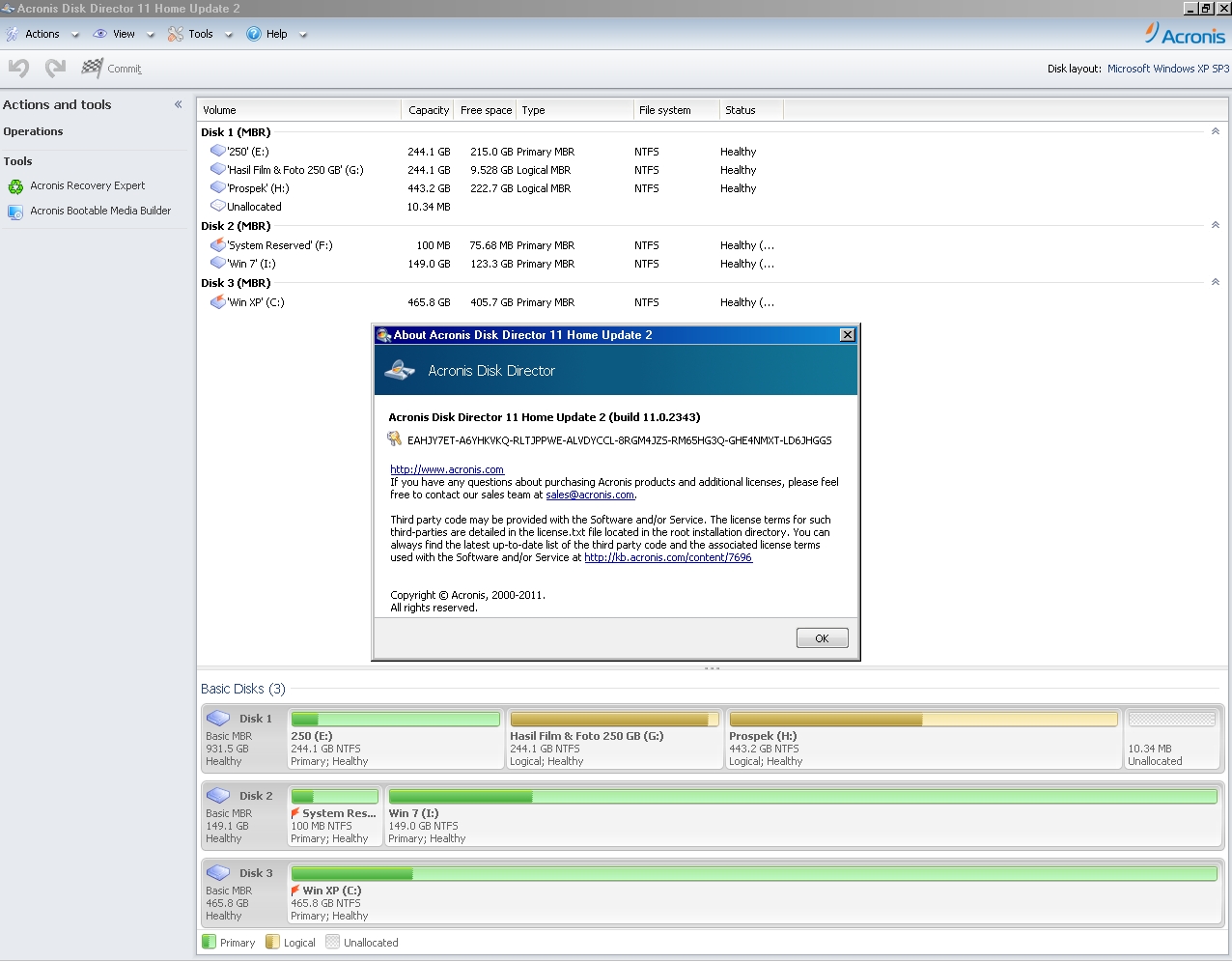
Task: Select the Unallocated volume icon in list
Action: pos(218,206)
